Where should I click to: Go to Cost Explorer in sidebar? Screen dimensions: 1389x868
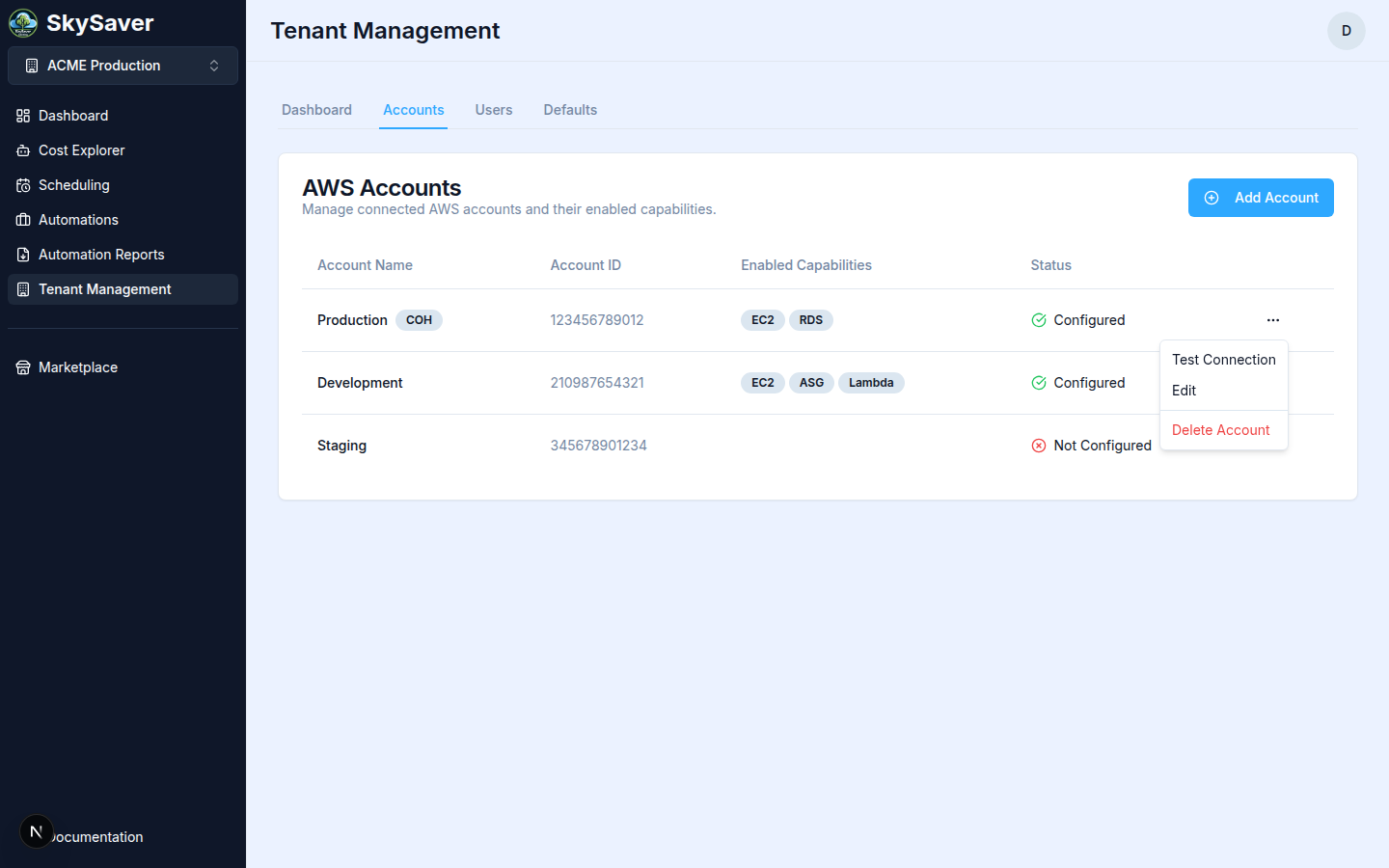(123, 150)
